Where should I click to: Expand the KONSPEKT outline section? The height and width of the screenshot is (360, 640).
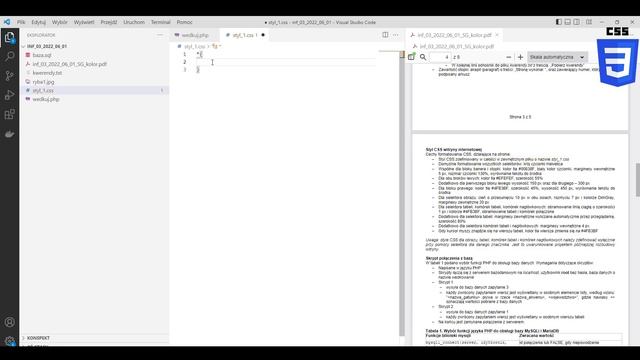click(x=38, y=338)
